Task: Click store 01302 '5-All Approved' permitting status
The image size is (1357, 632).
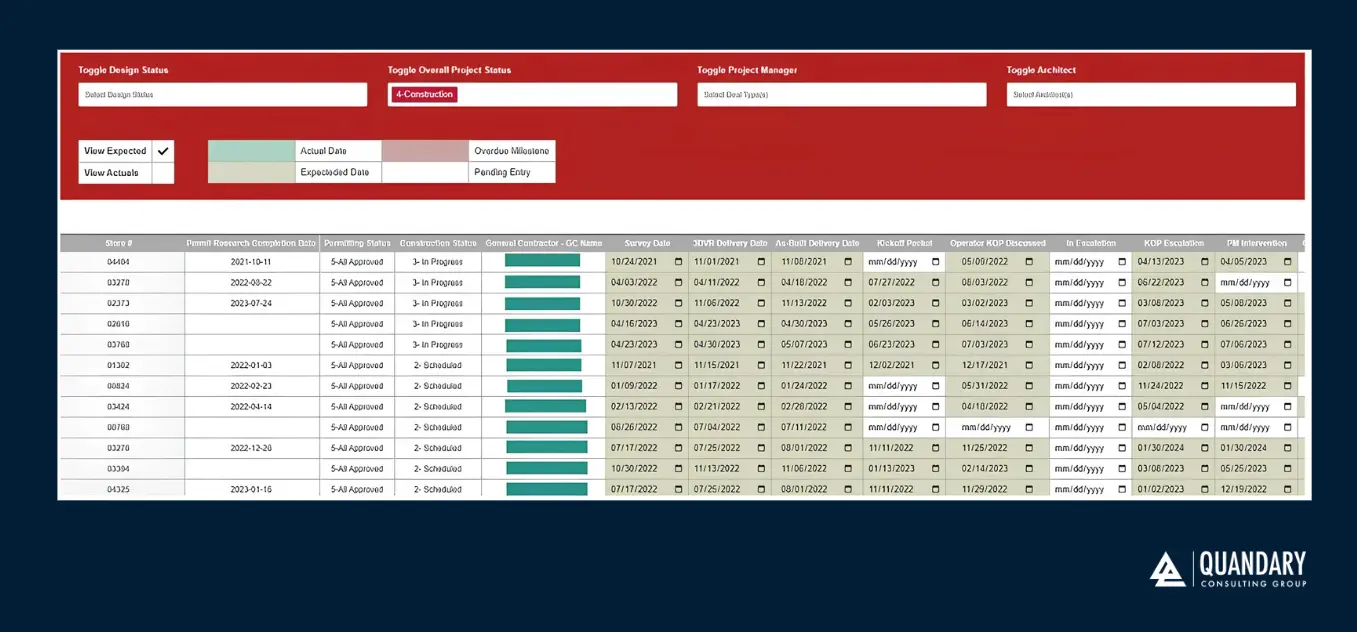Action: (357, 365)
